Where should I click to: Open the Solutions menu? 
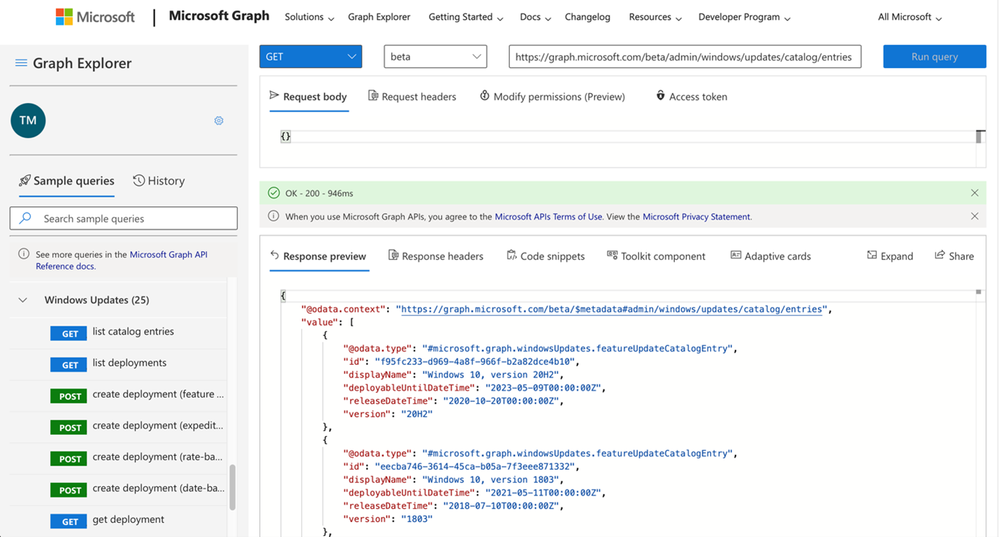pos(309,17)
